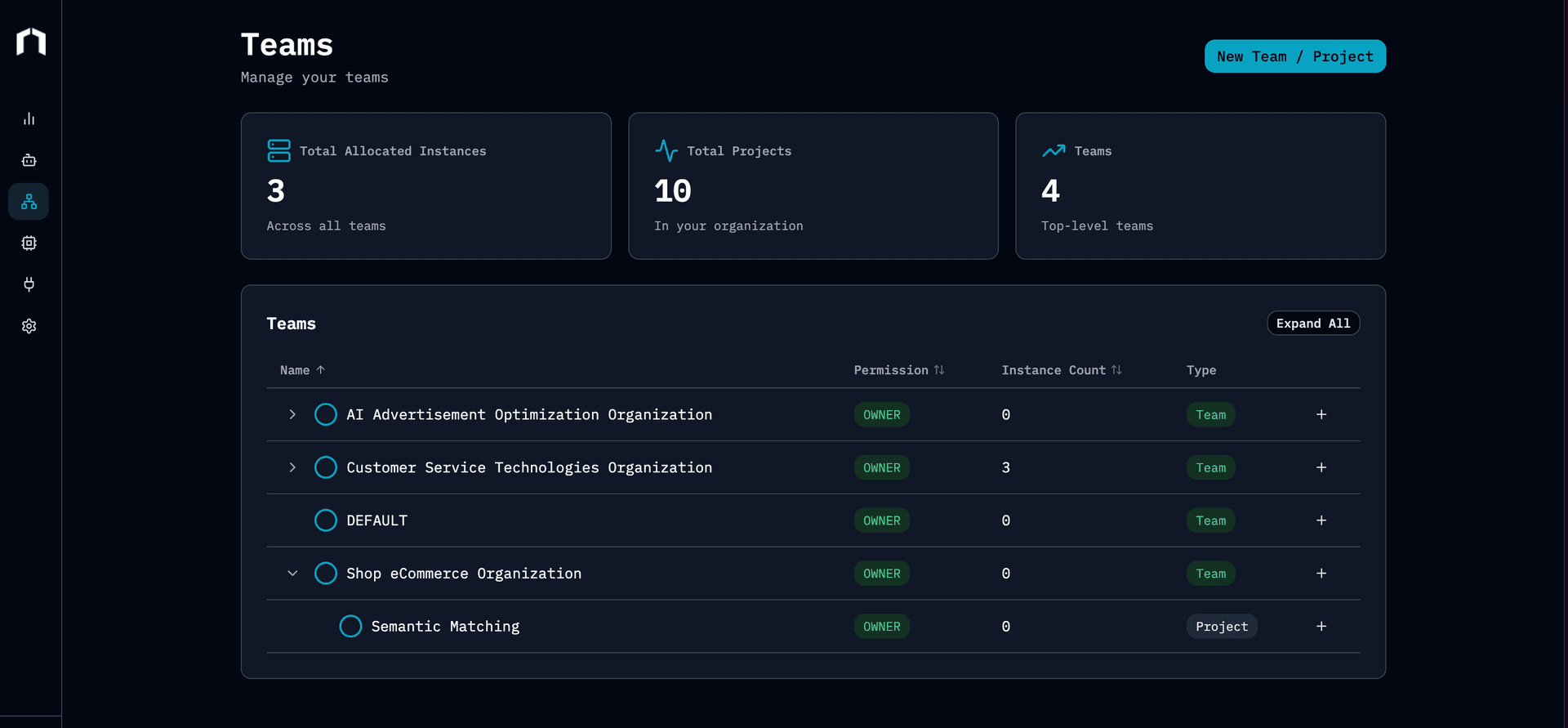This screenshot has height=728, width=1568.
Task: Click Team badge in DEFAULT row
Action: pyautogui.click(x=1211, y=520)
